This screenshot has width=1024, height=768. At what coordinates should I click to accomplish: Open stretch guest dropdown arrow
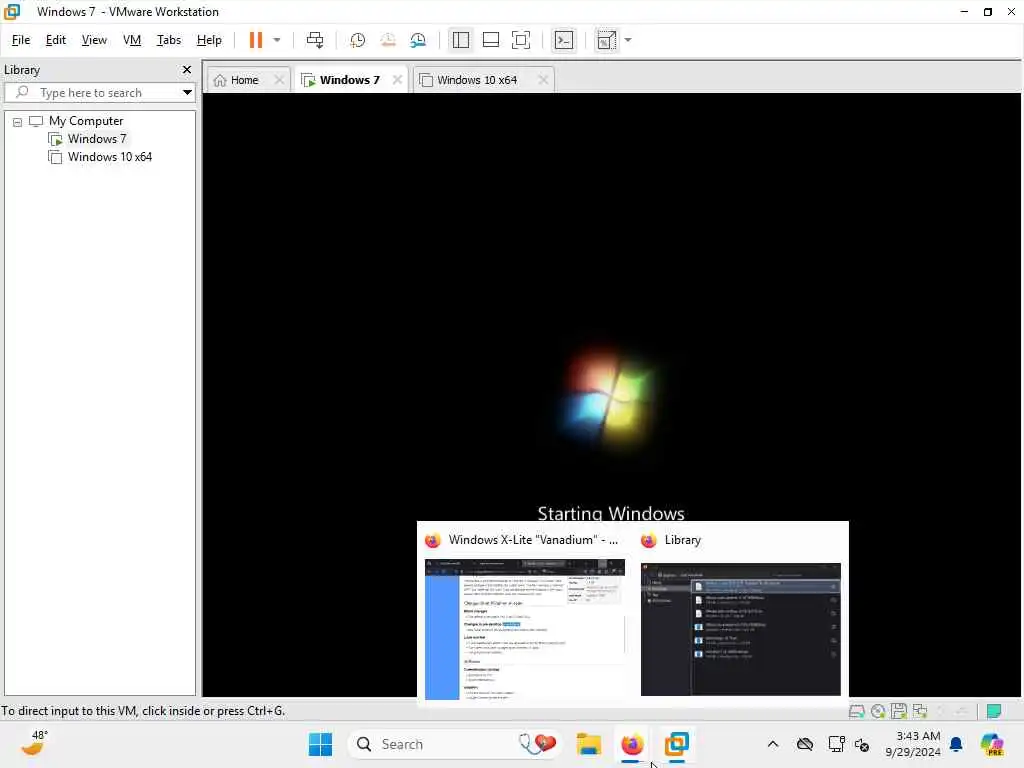point(628,40)
